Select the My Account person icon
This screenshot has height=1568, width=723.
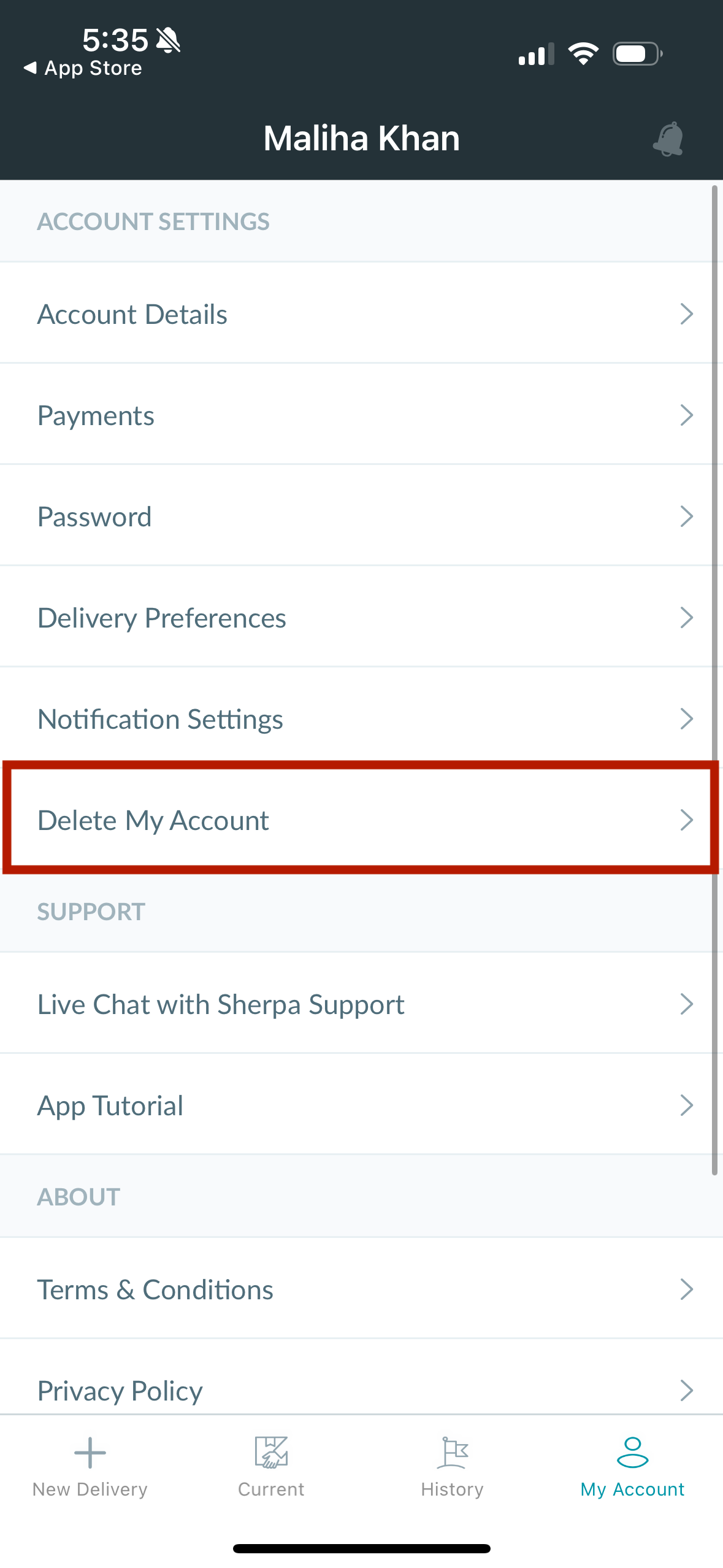pos(632,1452)
